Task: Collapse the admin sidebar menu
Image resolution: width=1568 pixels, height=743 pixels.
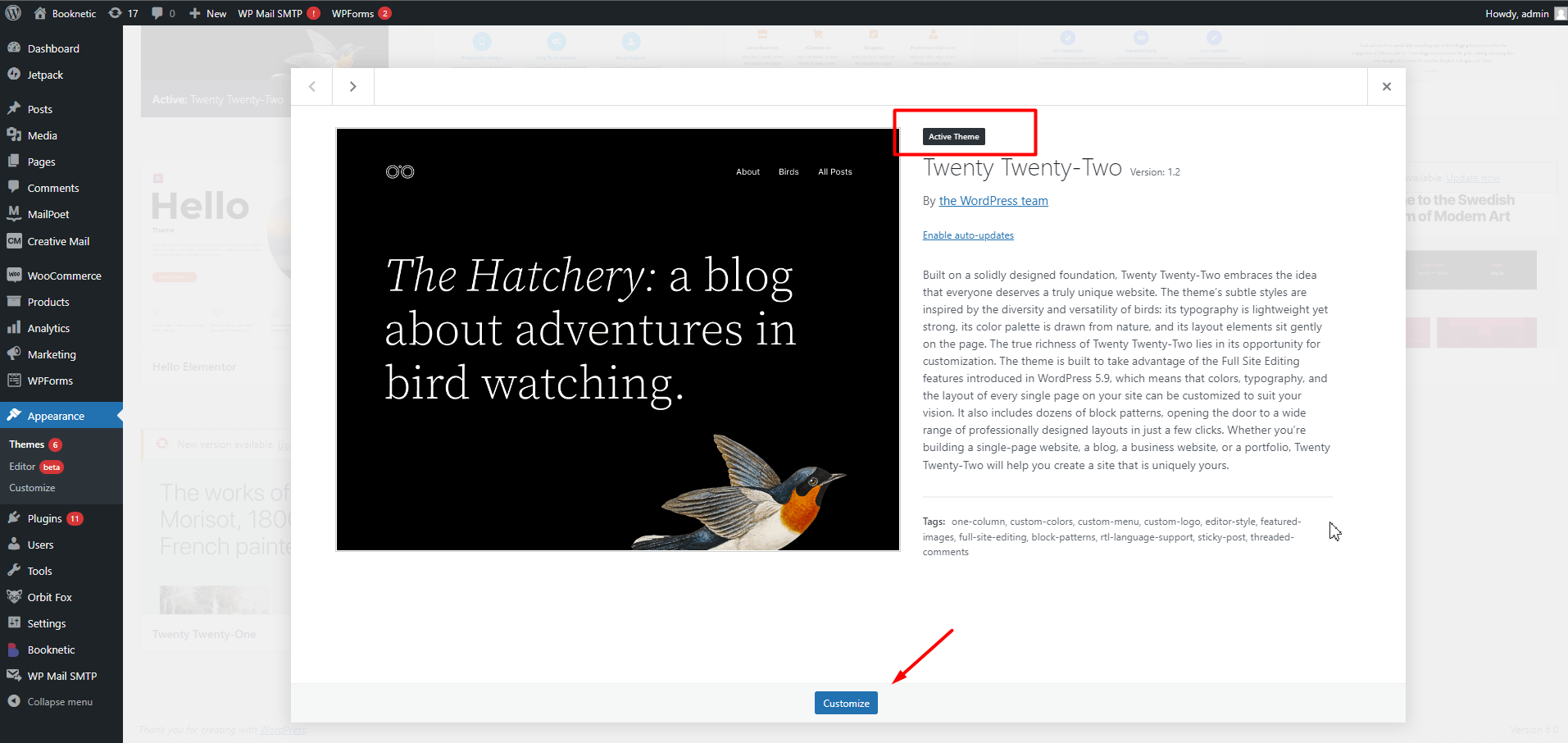Action: 51,701
